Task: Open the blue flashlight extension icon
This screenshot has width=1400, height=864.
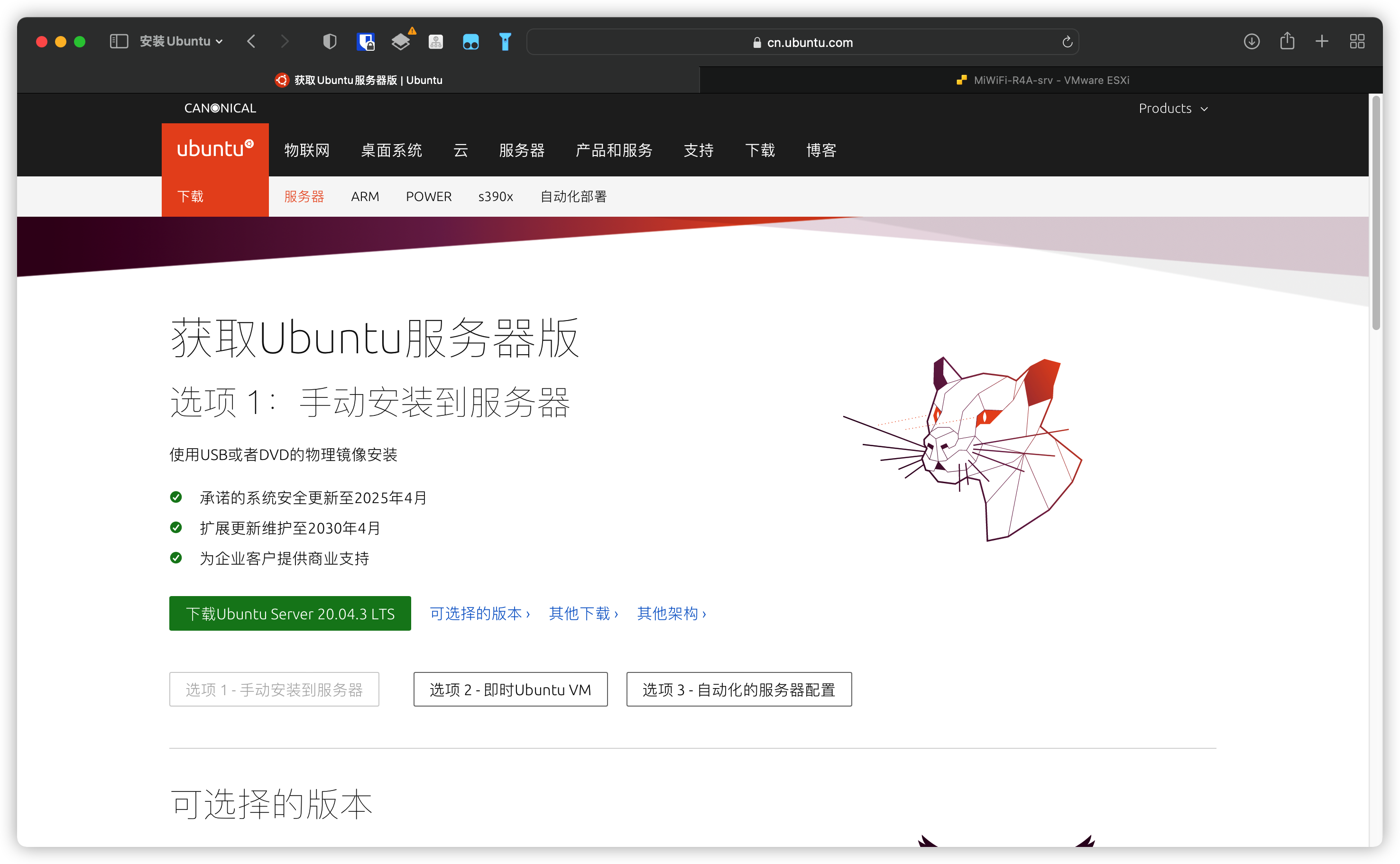Action: [x=505, y=42]
